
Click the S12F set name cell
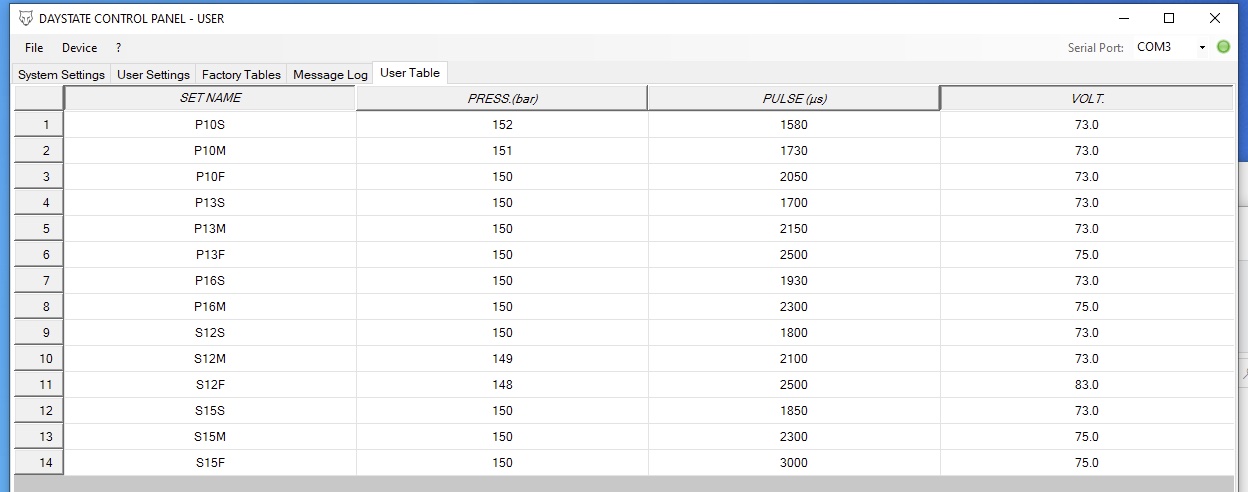210,385
